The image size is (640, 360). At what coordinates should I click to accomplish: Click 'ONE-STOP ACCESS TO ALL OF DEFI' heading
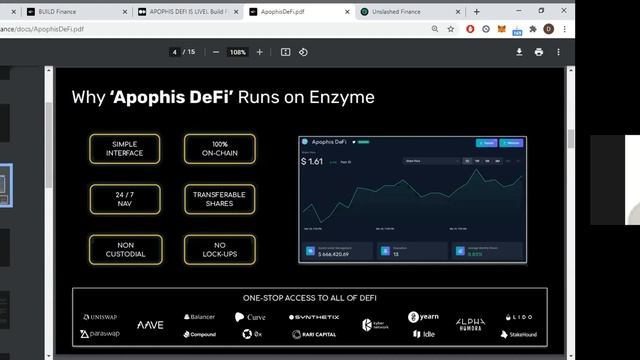310,298
